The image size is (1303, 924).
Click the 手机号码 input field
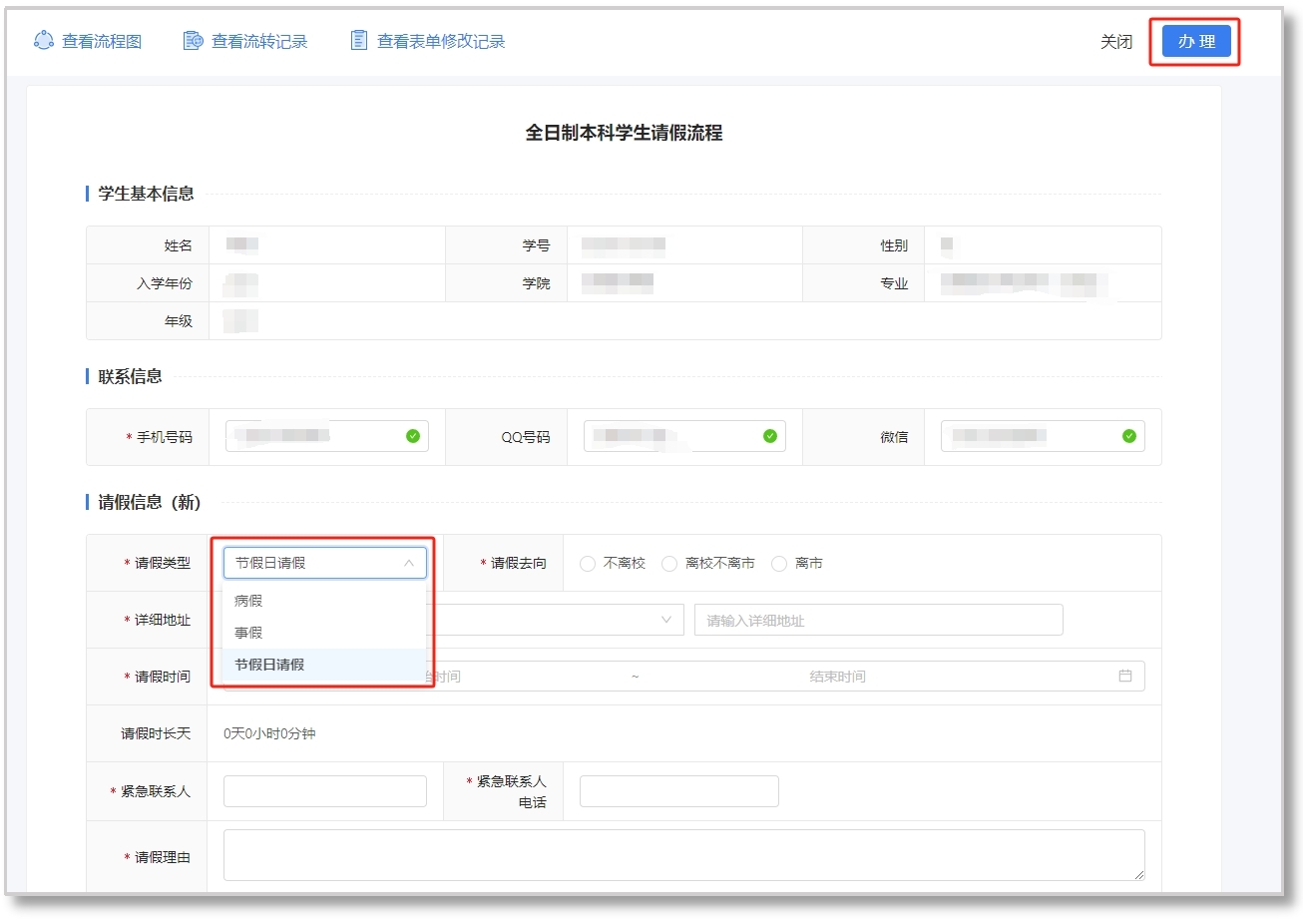click(327, 436)
